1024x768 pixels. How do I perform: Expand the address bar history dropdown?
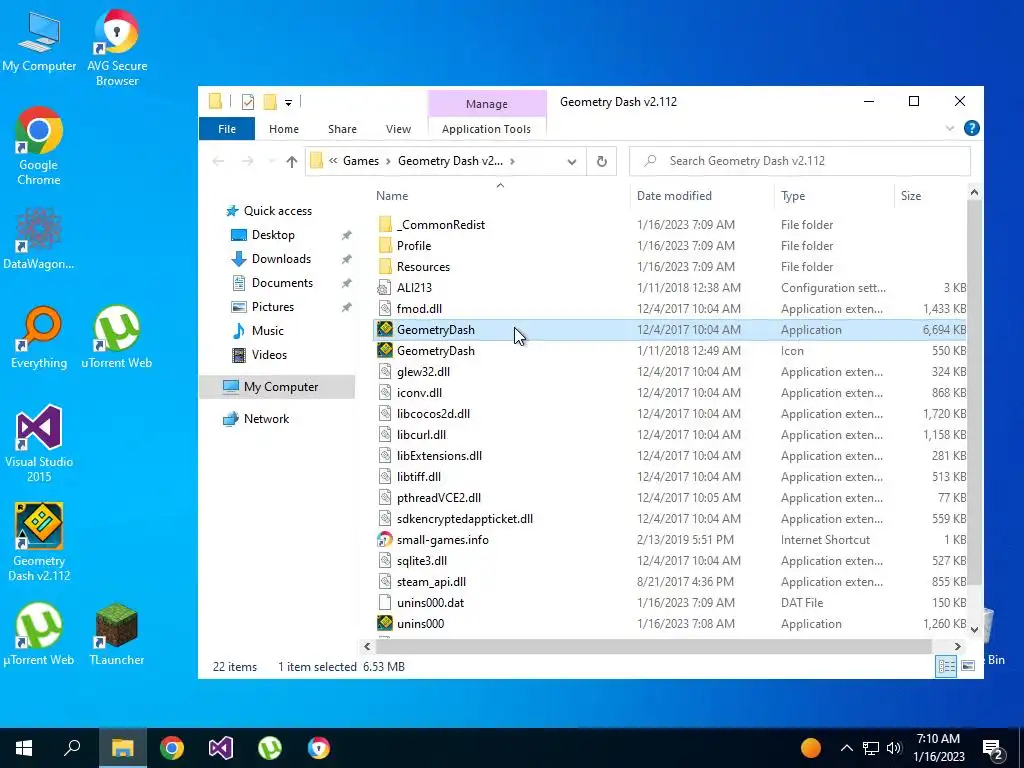pos(571,161)
